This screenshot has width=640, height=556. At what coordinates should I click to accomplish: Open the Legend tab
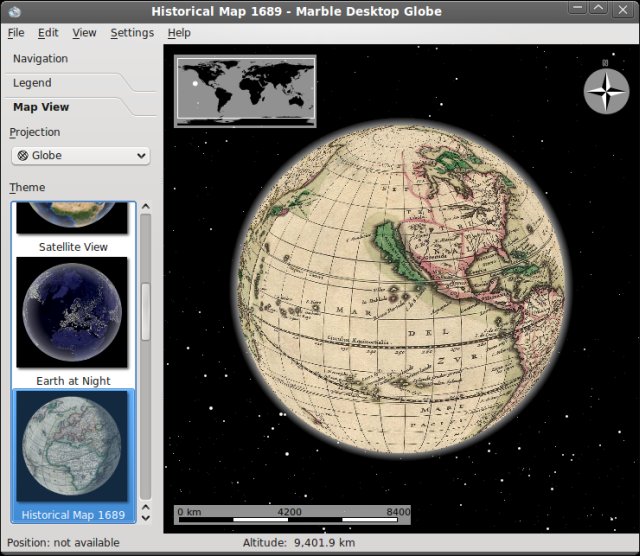[x=32, y=83]
